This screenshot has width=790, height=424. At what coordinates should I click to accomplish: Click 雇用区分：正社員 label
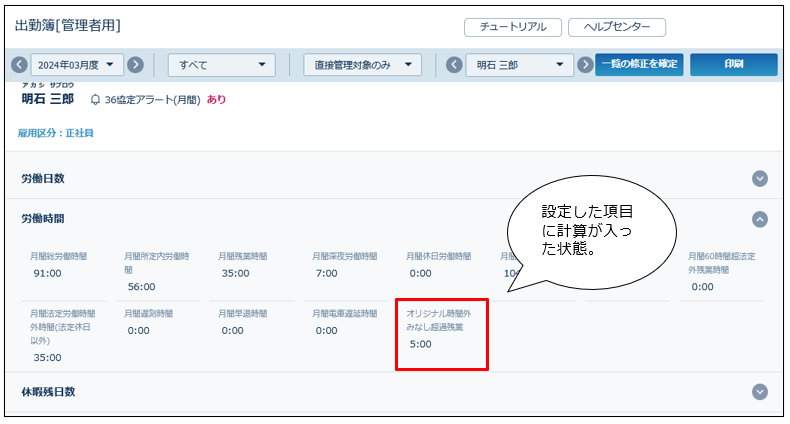click(x=55, y=133)
